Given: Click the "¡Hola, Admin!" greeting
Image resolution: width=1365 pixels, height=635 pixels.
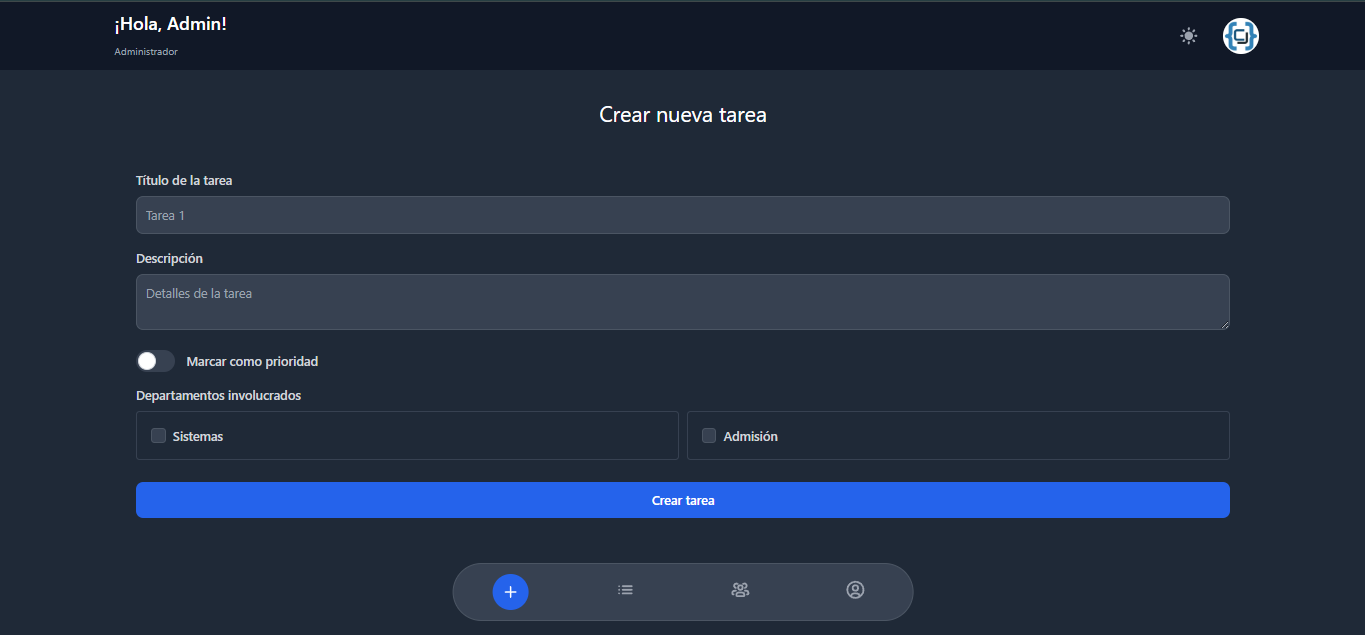Looking at the screenshot, I should [170, 24].
